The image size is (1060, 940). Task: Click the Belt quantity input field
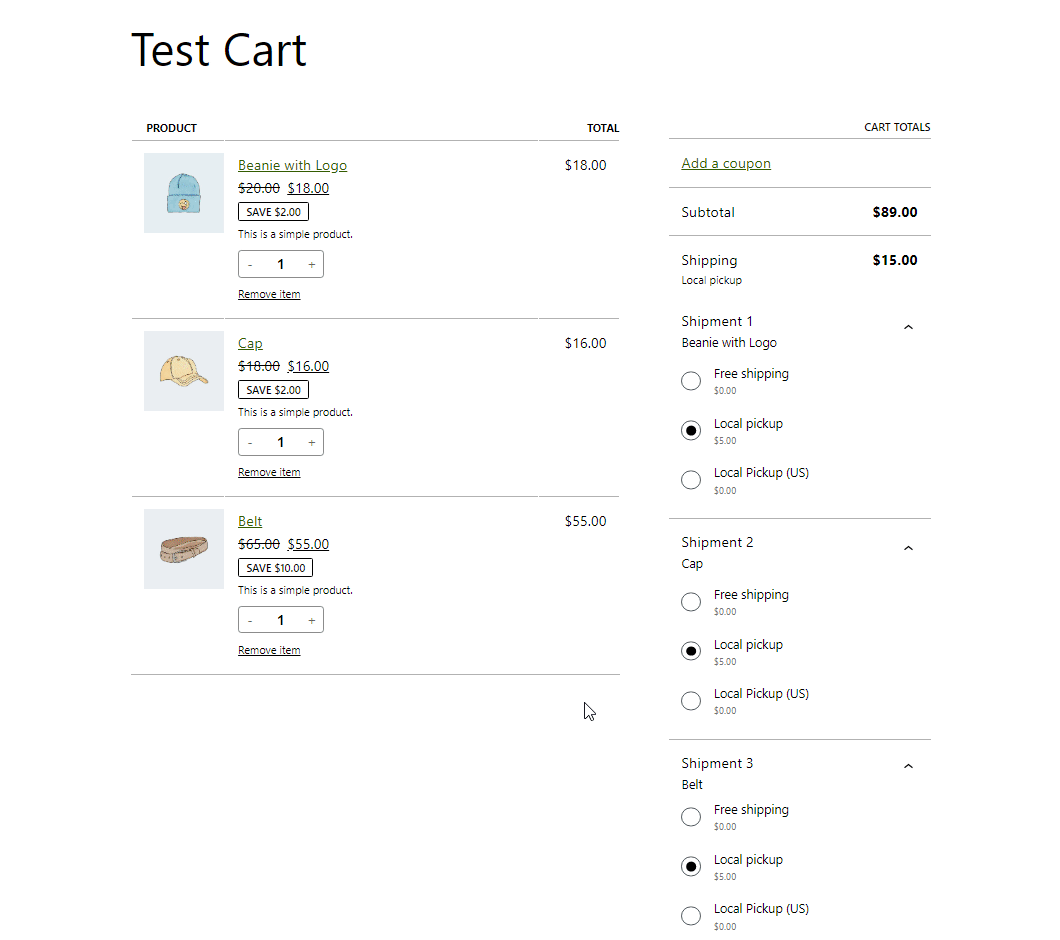point(280,620)
